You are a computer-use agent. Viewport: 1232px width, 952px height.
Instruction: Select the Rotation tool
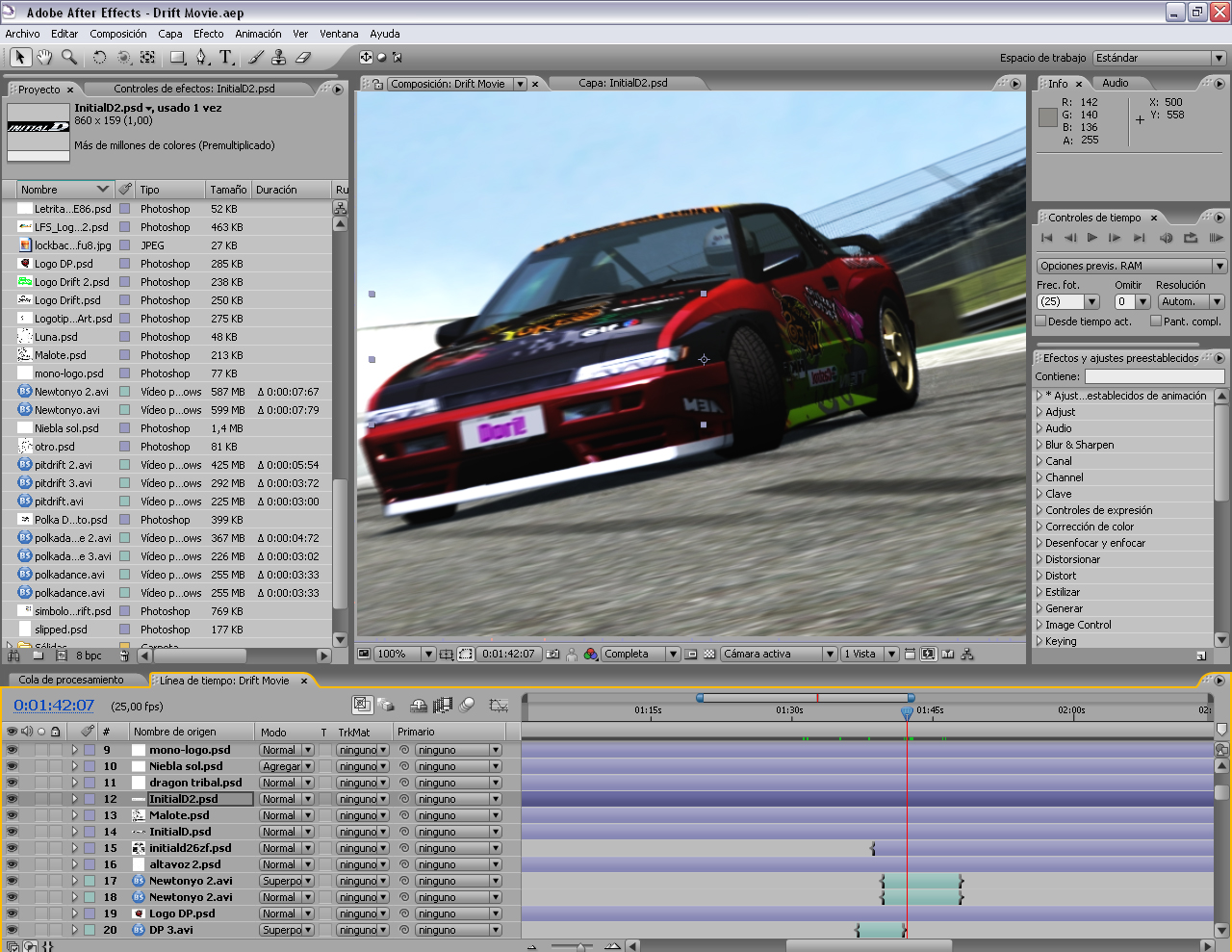pos(99,58)
